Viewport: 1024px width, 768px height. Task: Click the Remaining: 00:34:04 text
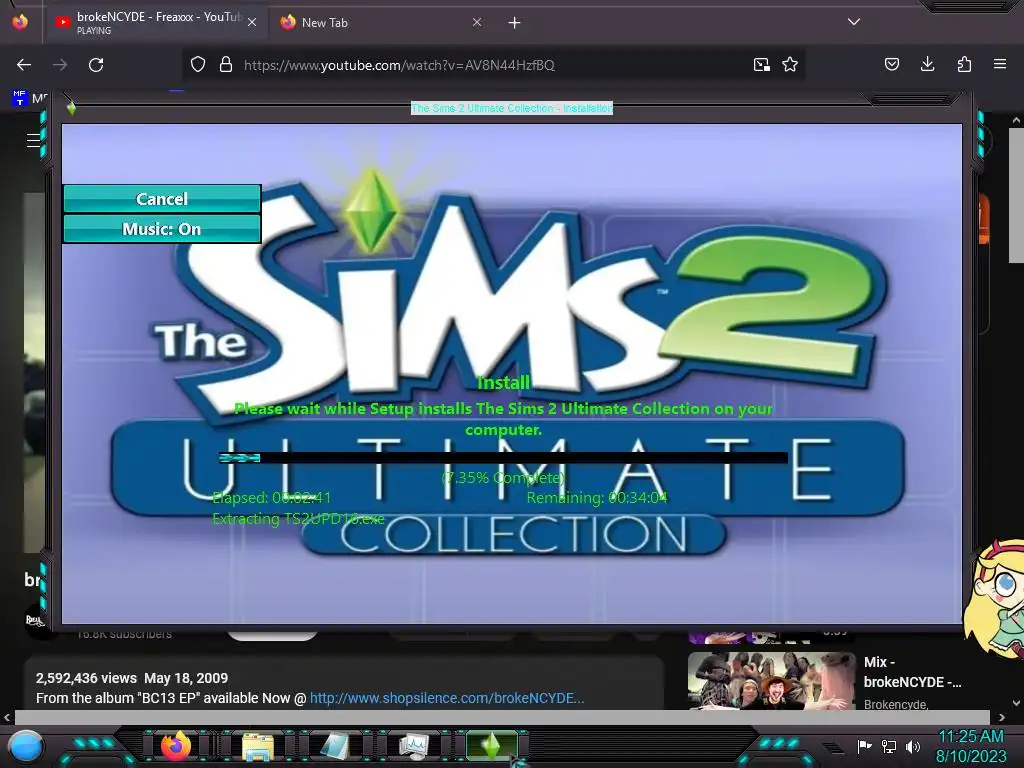(597, 498)
